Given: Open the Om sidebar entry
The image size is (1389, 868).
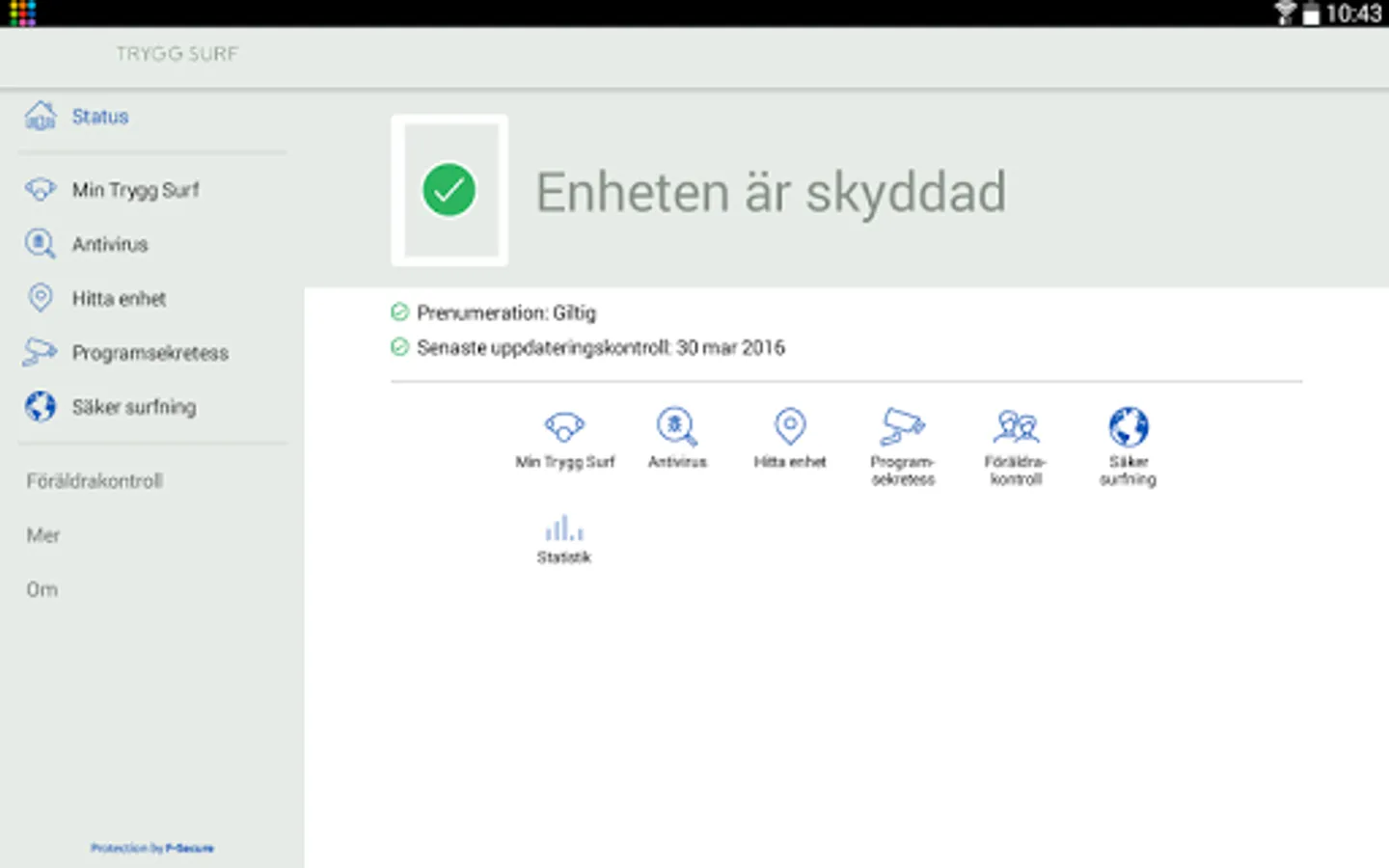Looking at the screenshot, I should click(42, 589).
